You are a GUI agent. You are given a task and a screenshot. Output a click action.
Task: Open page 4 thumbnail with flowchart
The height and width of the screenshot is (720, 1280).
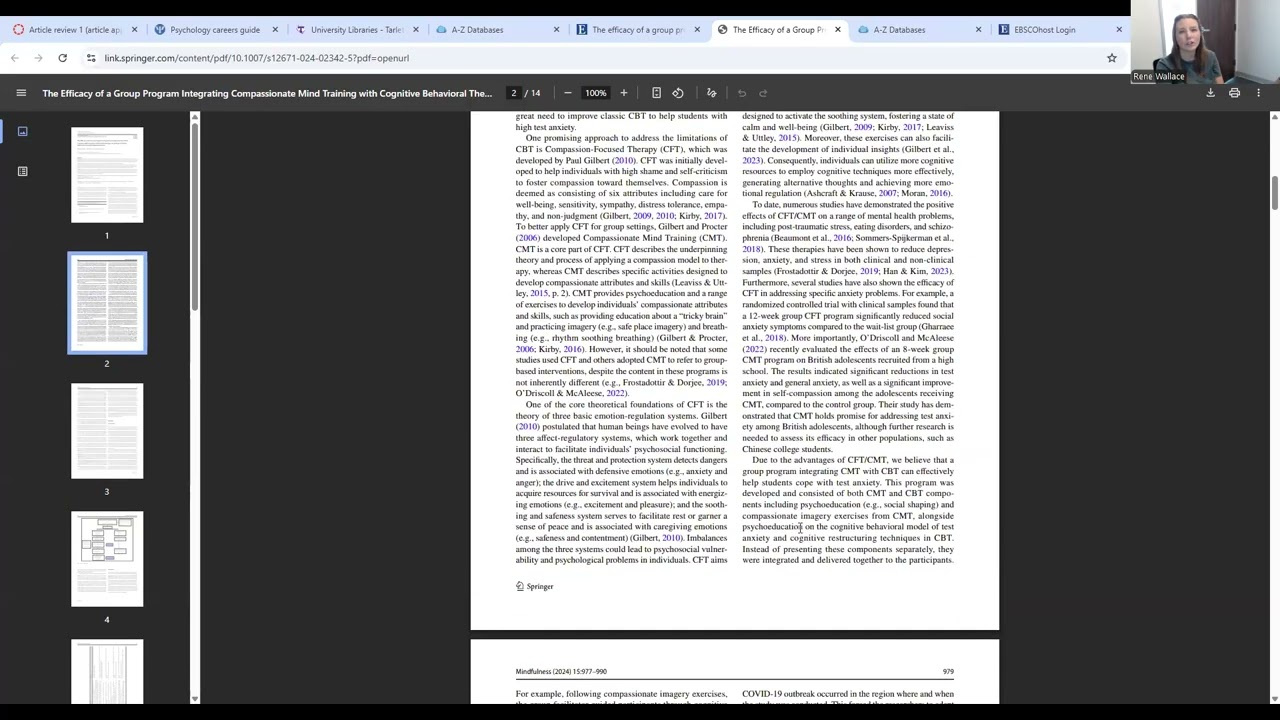click(x=107, y=559)
